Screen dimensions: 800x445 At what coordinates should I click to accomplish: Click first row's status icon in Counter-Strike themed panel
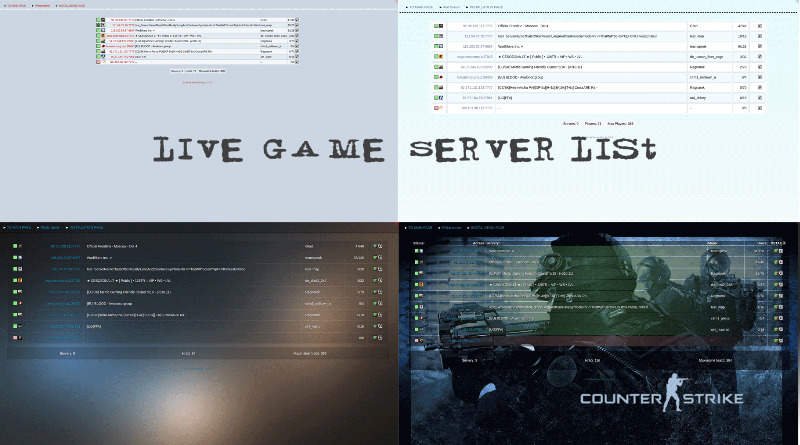(417, 249)
